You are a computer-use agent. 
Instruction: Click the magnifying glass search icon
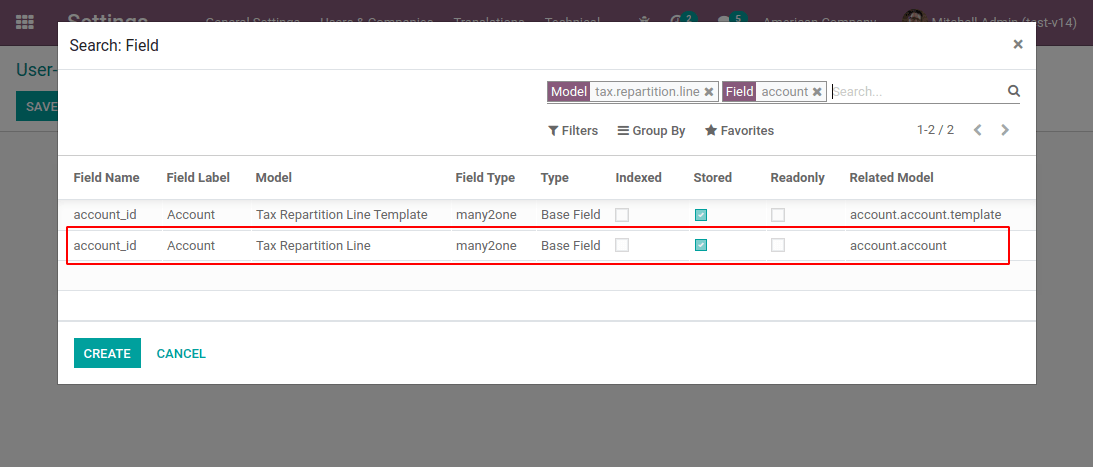1013,91
